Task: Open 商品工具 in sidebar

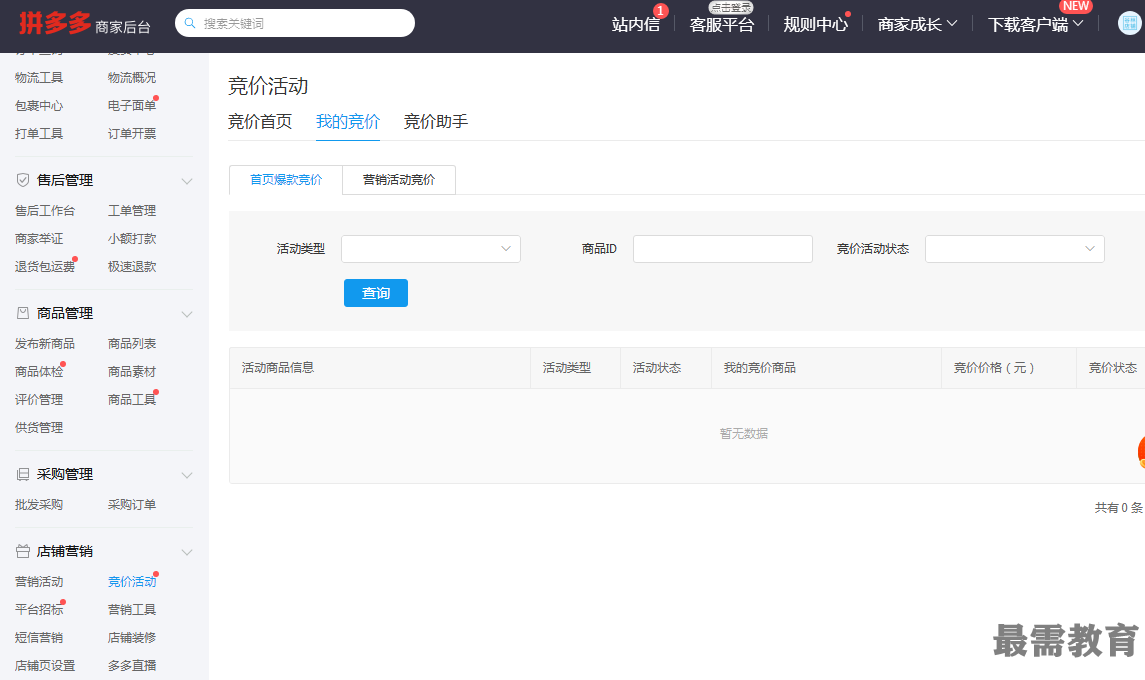Action: point(131,400)
